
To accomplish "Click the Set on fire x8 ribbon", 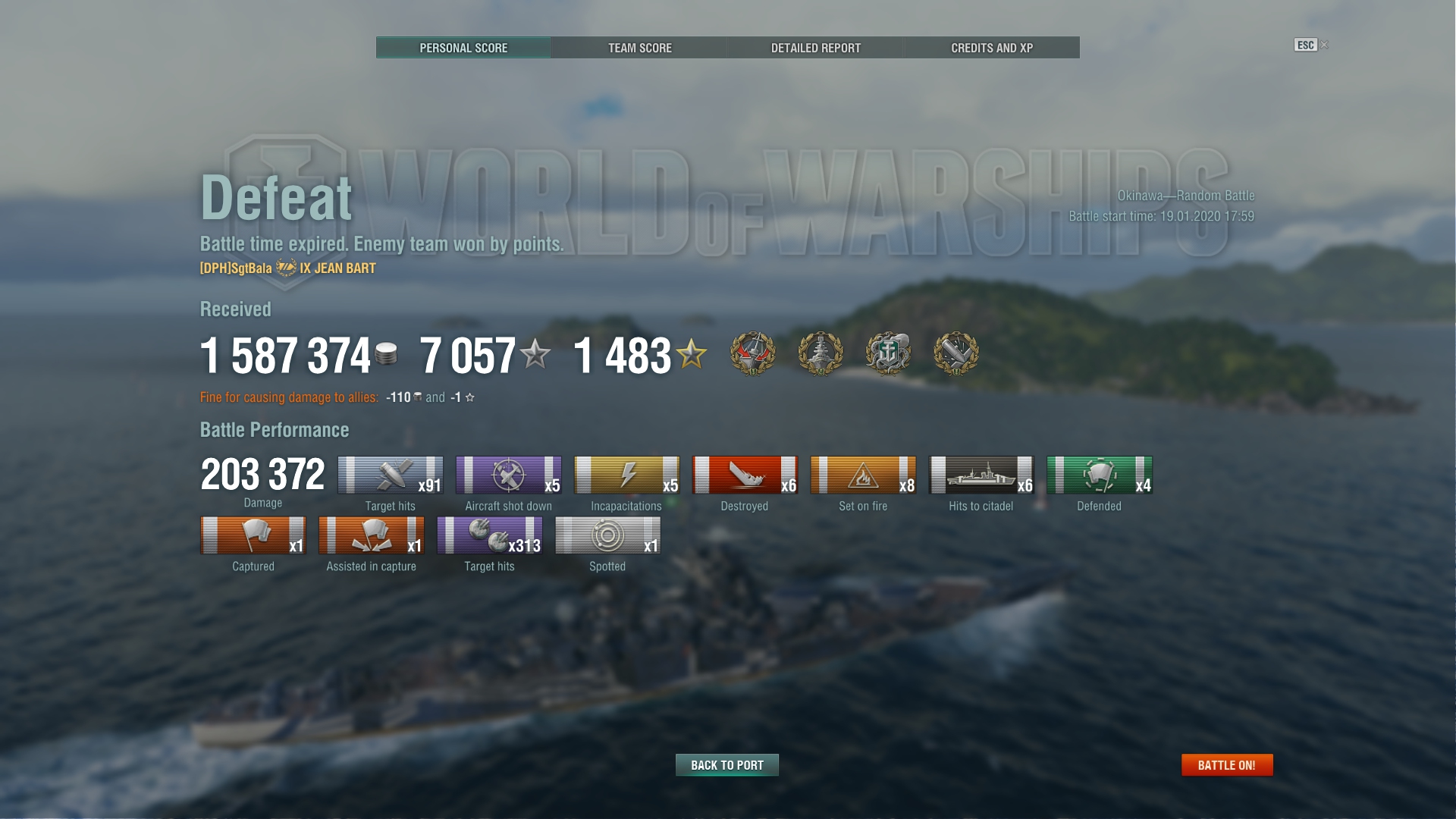I will click(863, 475).
